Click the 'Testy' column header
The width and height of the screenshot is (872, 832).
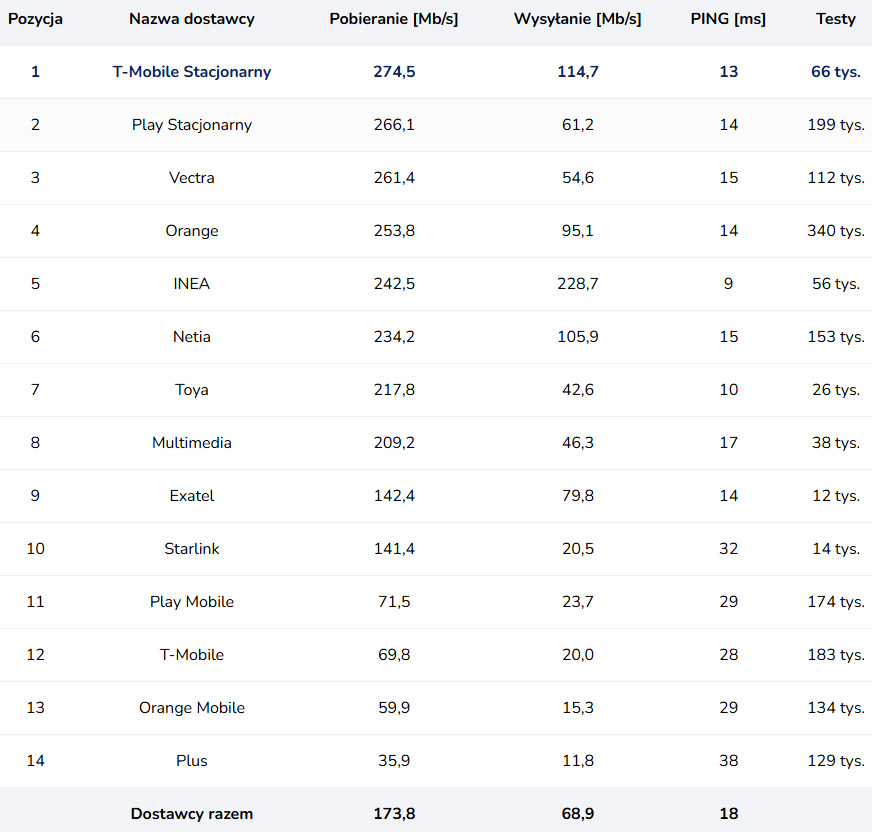point(836,19)
